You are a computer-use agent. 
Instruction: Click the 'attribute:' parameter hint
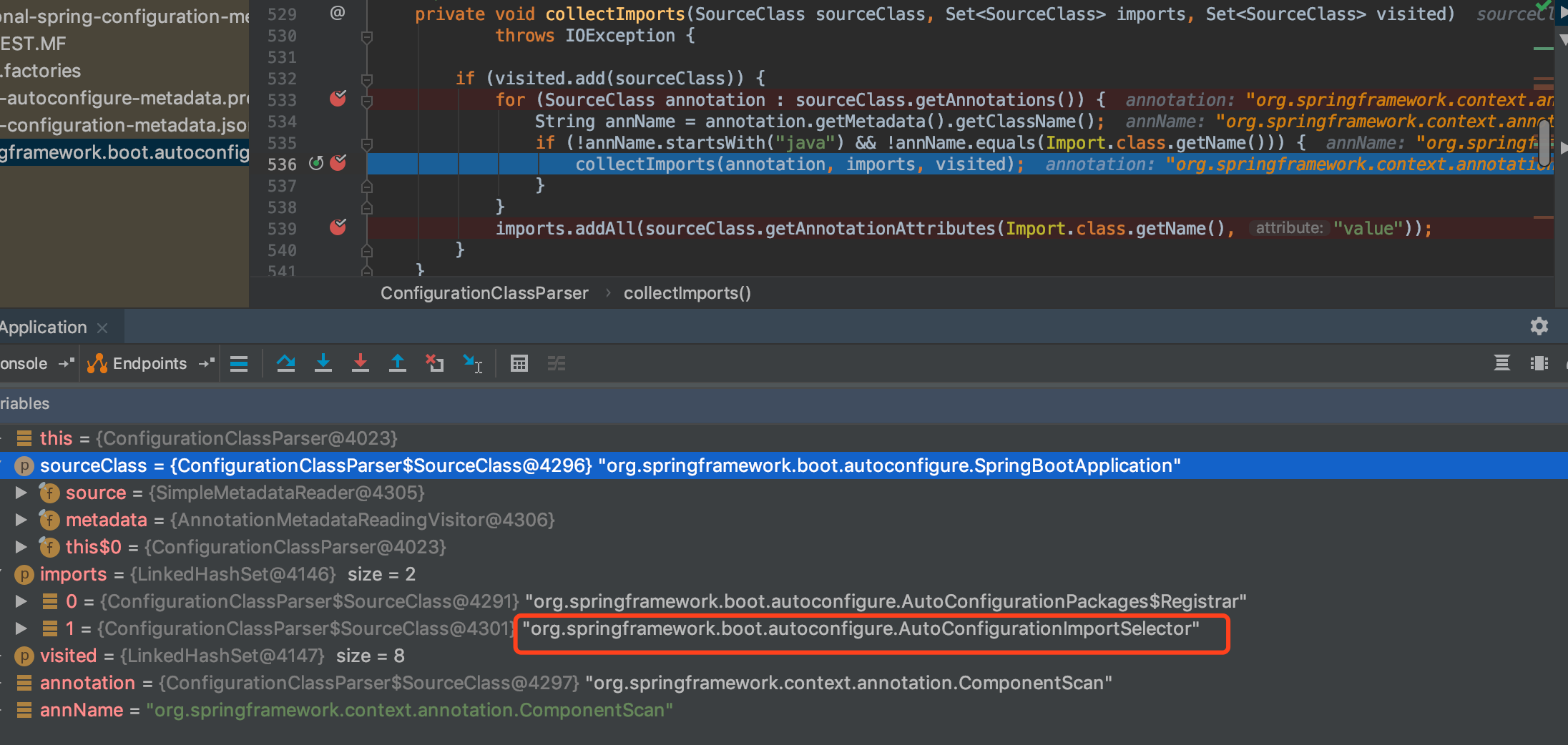click(1290, 228)
